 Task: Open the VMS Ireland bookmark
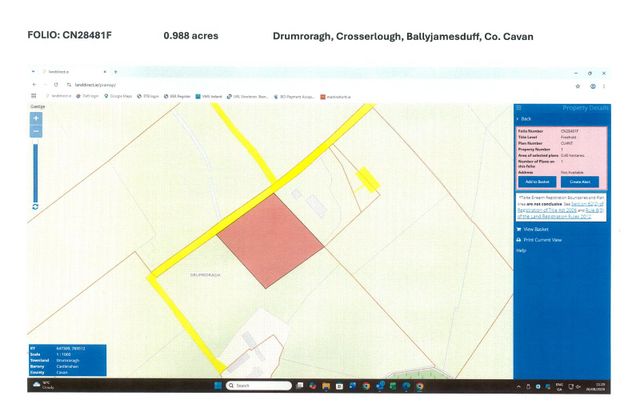click(209, 96)
